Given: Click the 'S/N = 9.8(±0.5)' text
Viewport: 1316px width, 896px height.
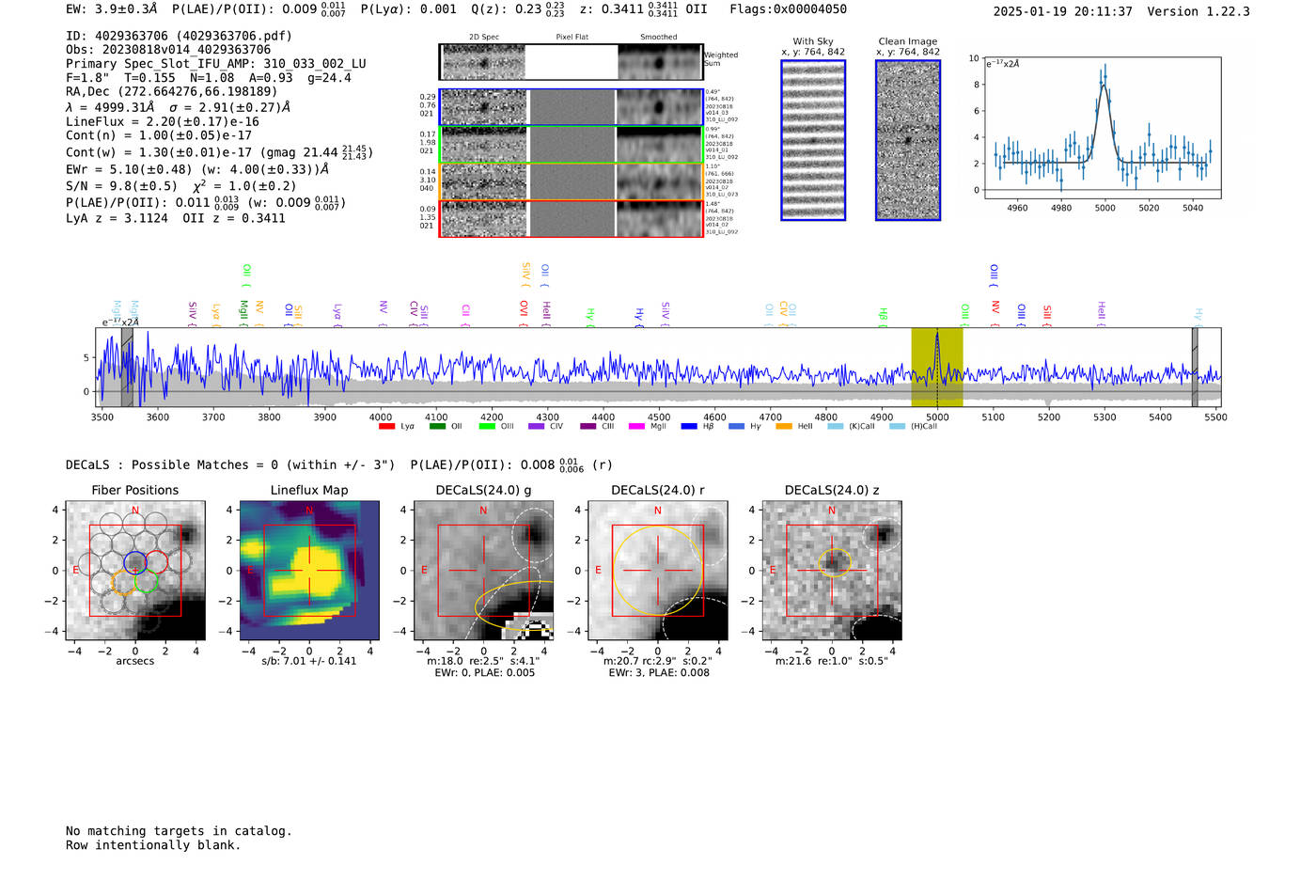Looking at the screenshot, I should [121, 186].
